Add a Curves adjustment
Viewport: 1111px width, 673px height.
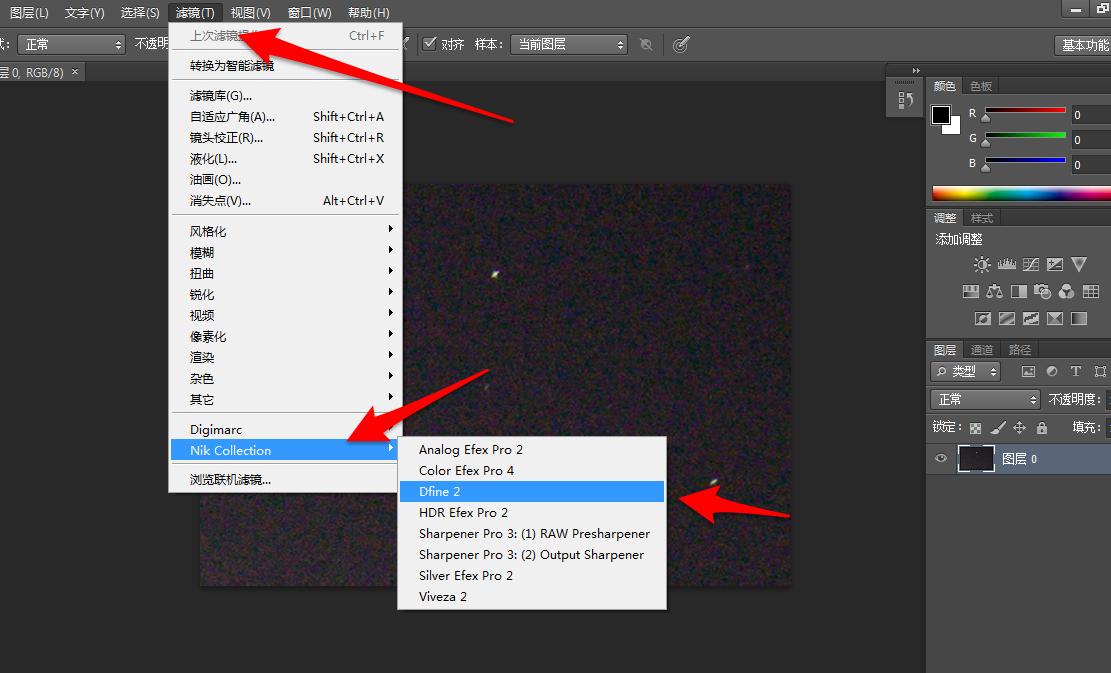(1031, 265)
